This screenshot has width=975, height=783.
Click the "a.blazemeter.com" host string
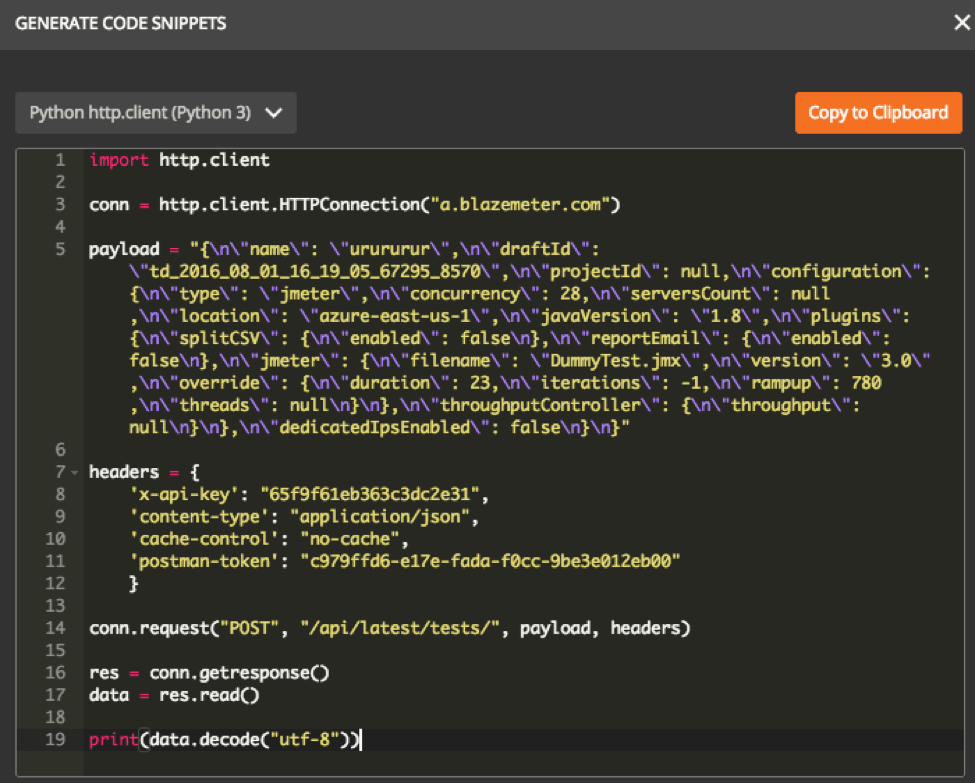point(520,205)
